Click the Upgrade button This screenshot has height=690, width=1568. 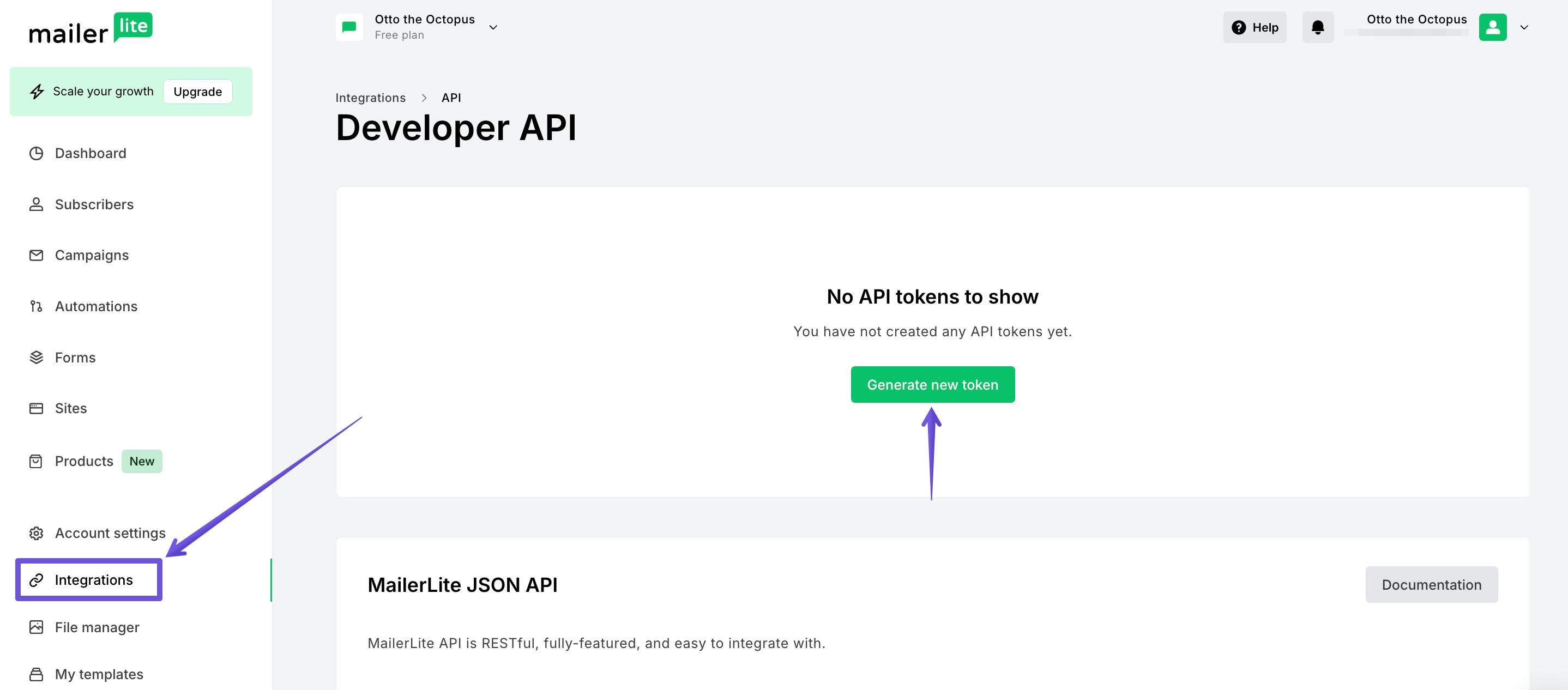[198, 91]
